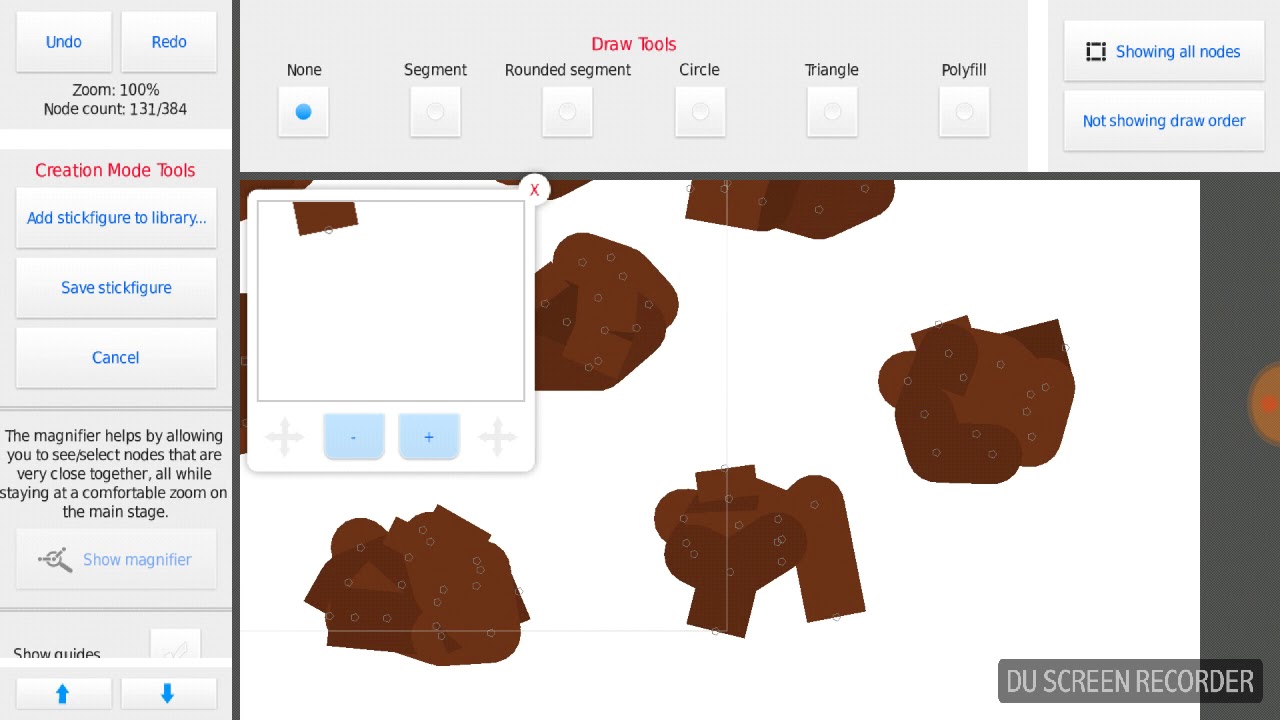Image resolution: width=1280 pixels, height=720 pixels.
Task: Select the None draw tool radio
Action: coord(303,112)
